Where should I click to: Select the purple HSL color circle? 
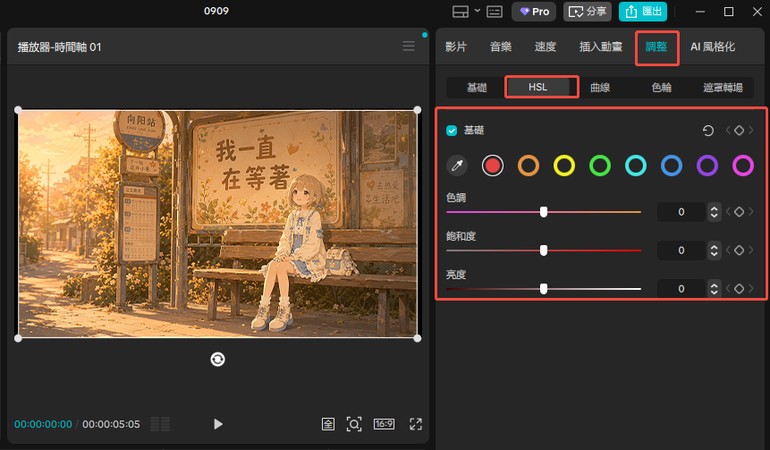point(707,166)
